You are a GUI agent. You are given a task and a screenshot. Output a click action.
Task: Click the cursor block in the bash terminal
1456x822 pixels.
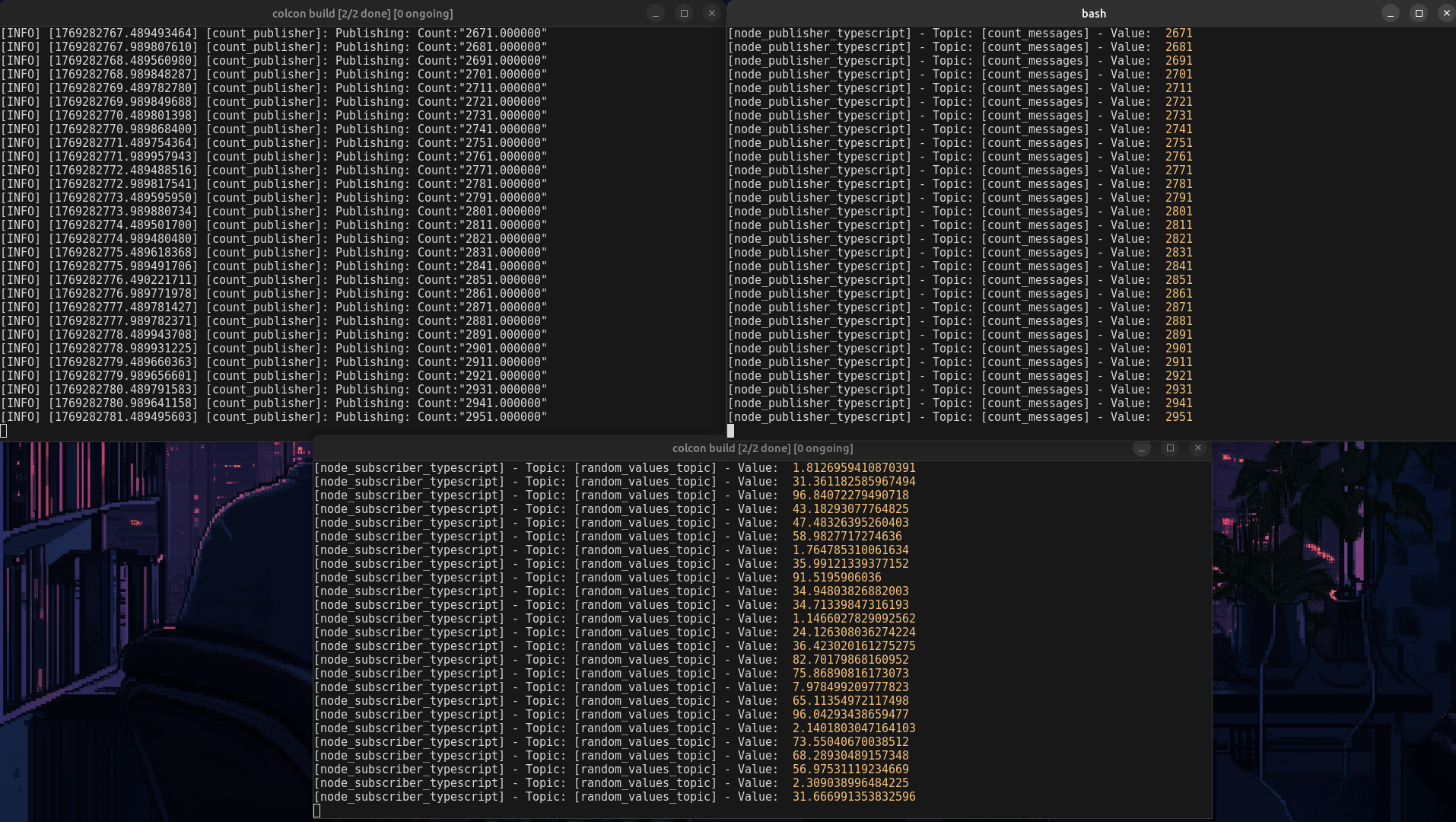(x=730, y=431)
